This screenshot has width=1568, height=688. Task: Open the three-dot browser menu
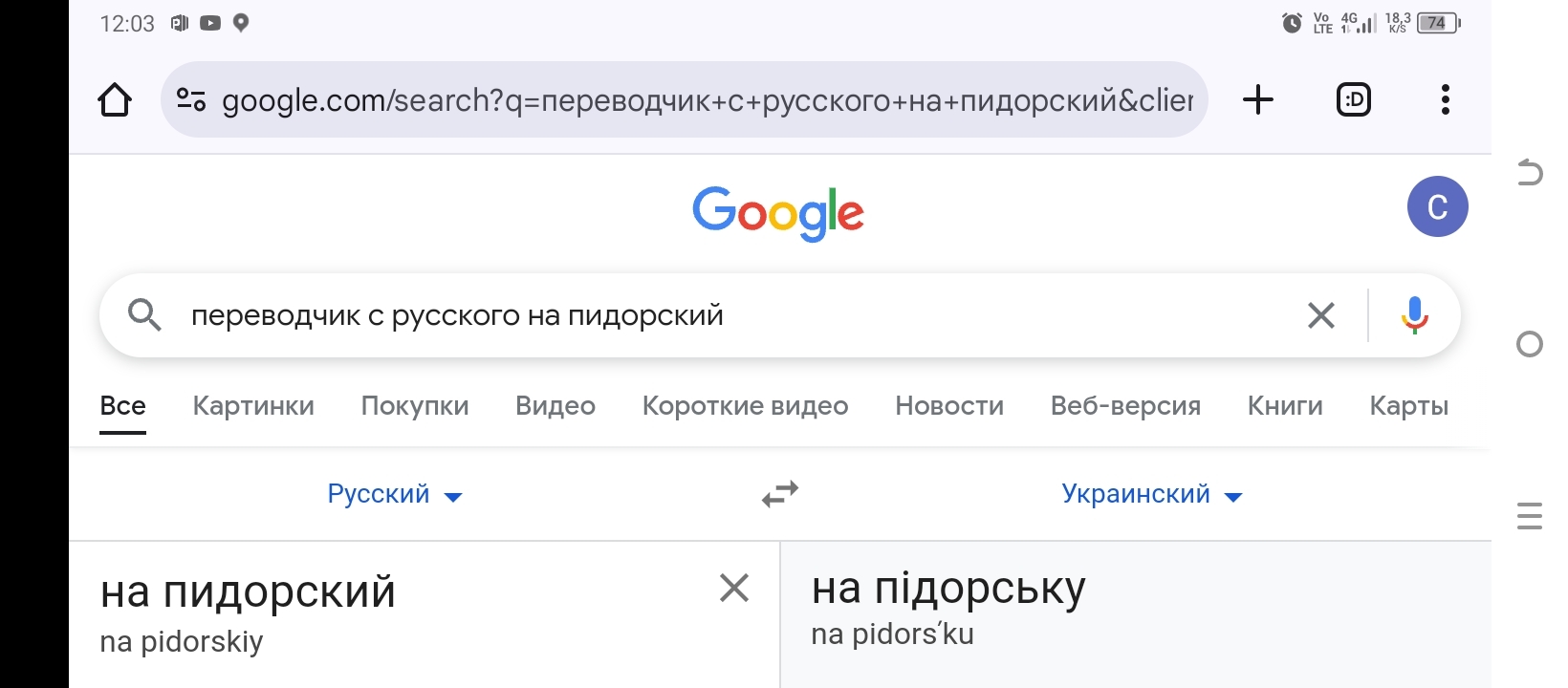1445,99
